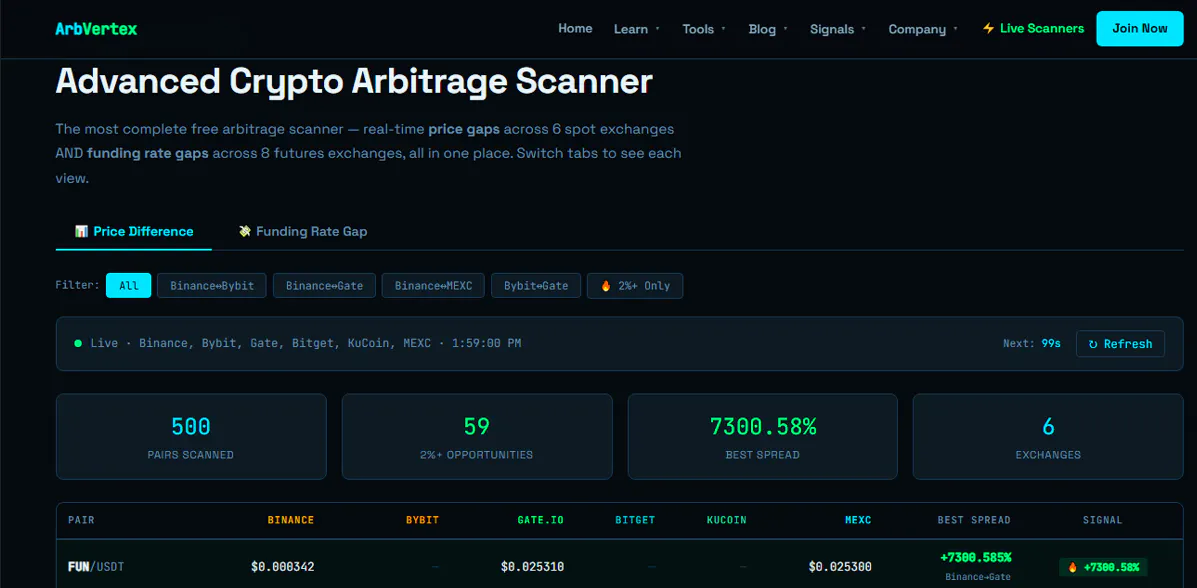Filter by Bybit↔Gate pairs

(x=536, y=286)
